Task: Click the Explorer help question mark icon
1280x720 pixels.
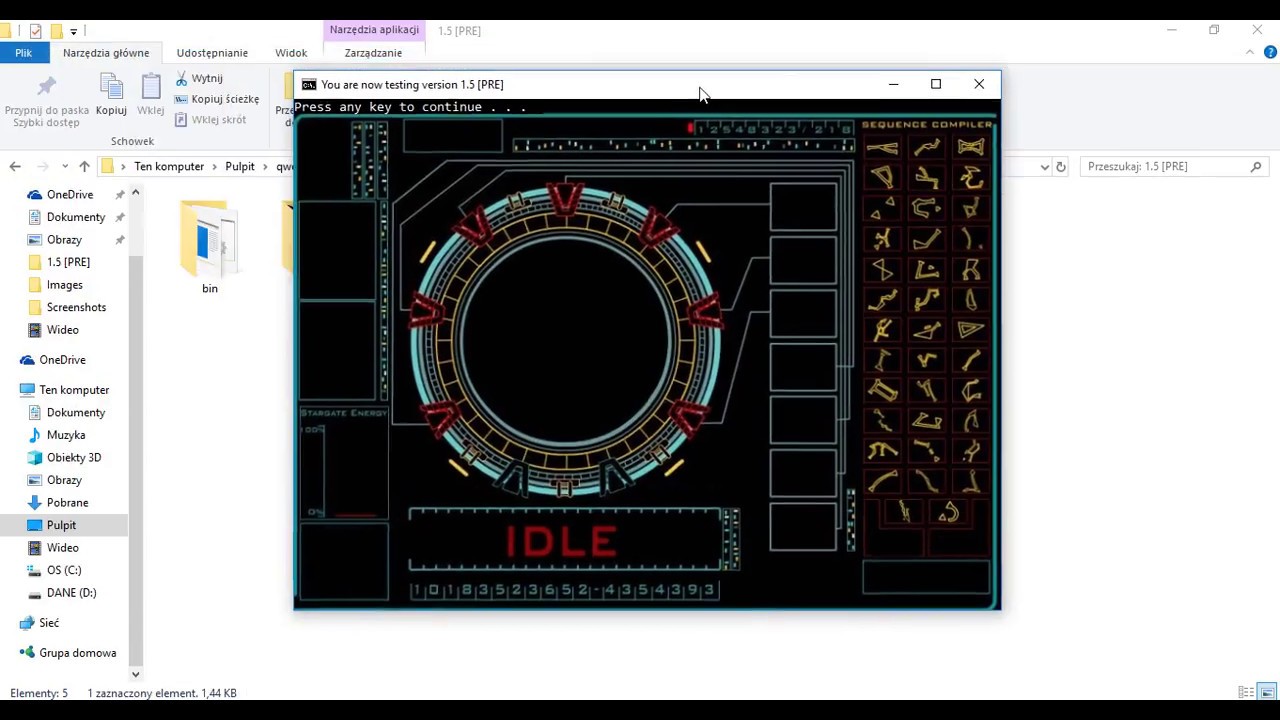Action: 1268,53
